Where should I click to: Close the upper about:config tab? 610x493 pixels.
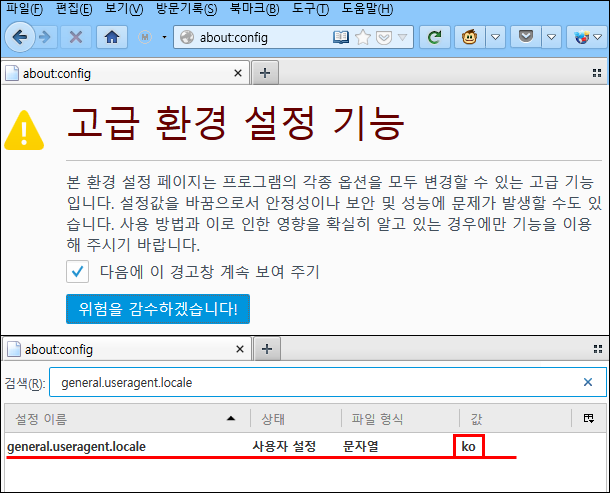coord(238,73)
